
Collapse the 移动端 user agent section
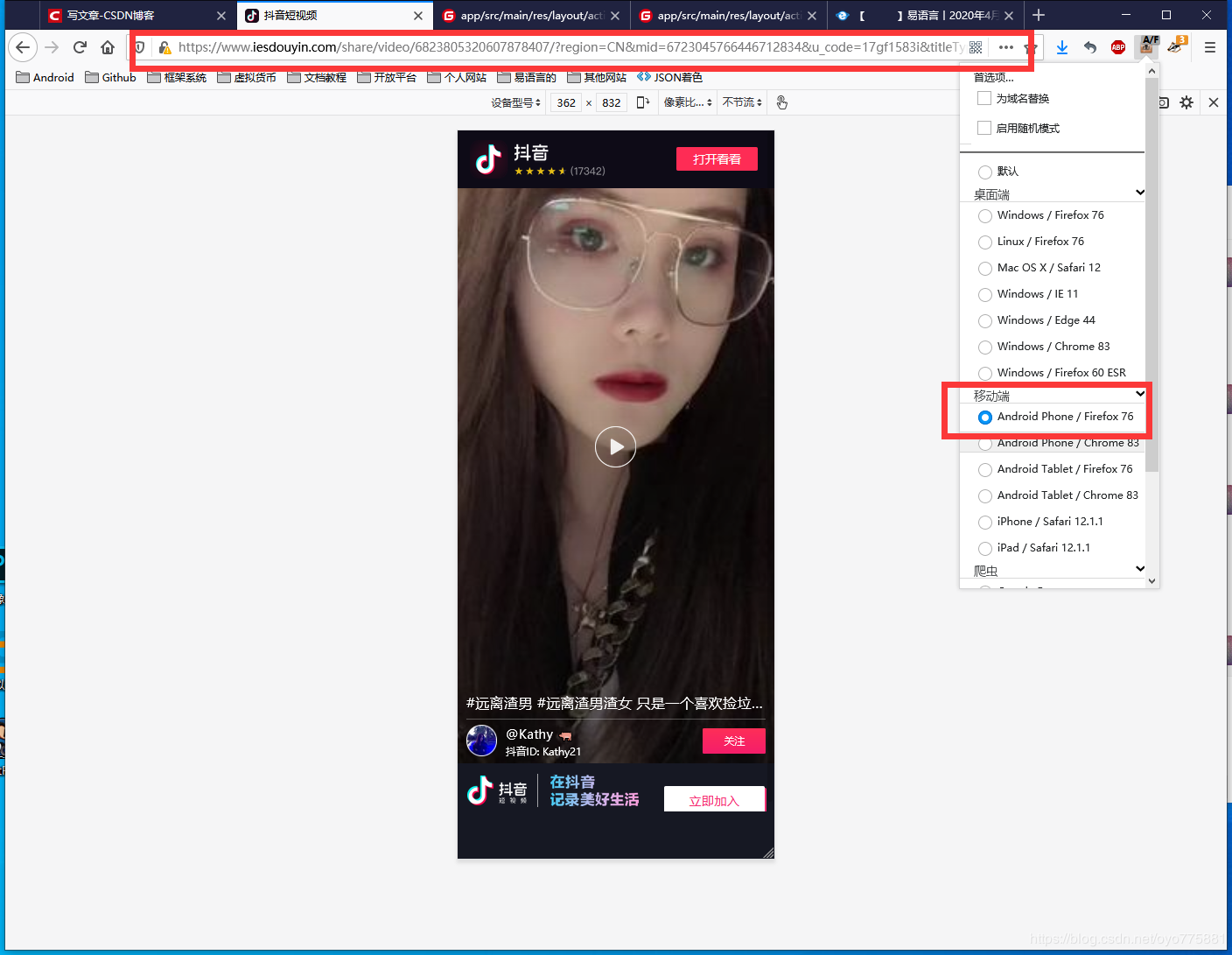point(1139,394)
